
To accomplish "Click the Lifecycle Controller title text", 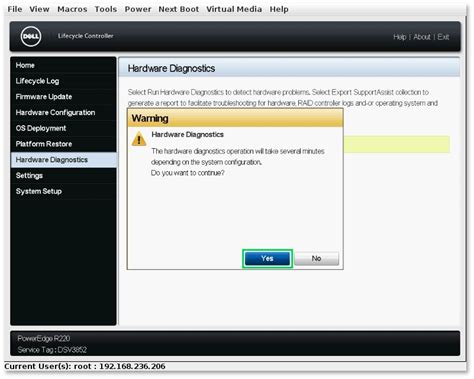I will click(x=86, y=36).
